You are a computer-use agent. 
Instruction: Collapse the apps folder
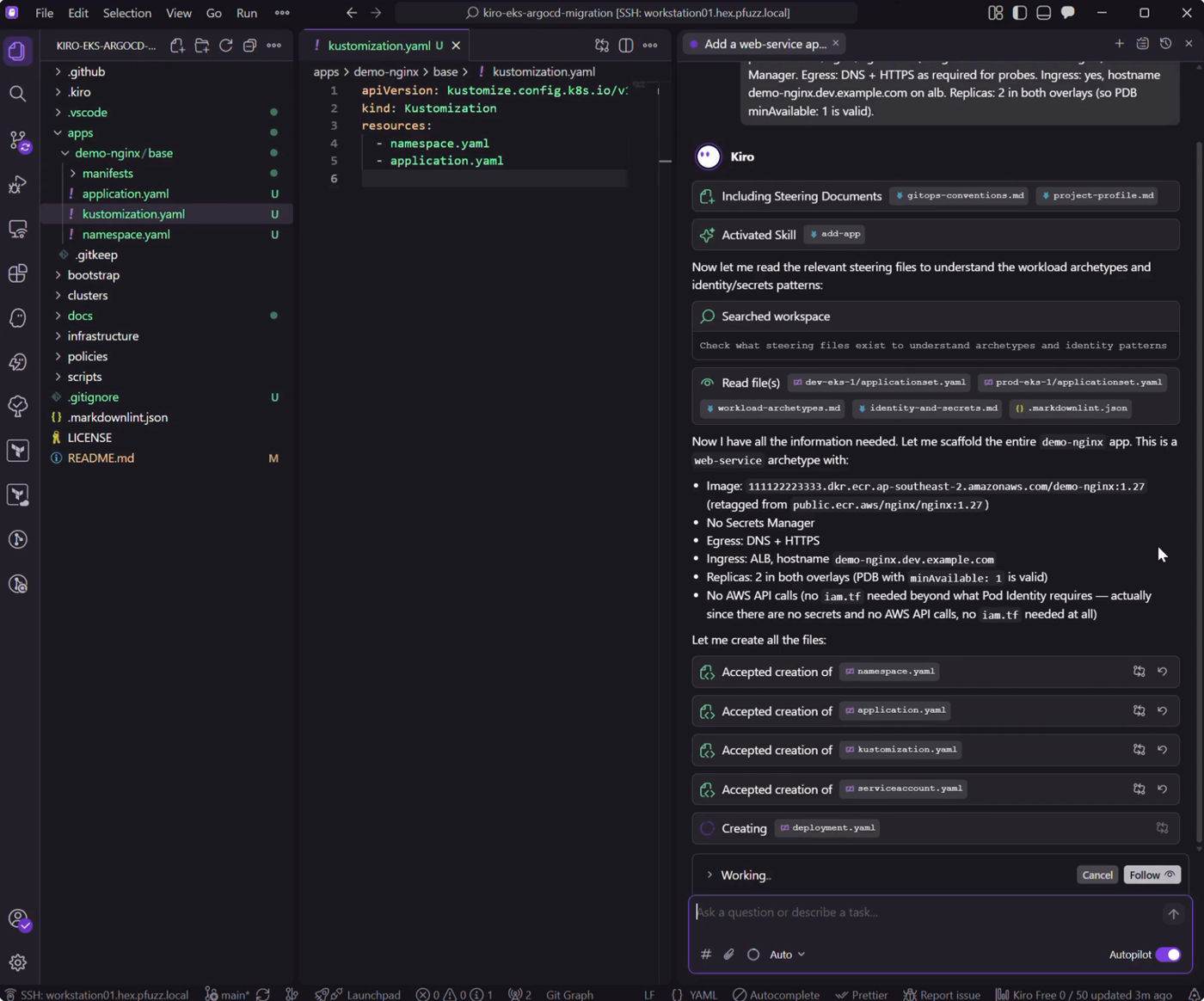167,132
